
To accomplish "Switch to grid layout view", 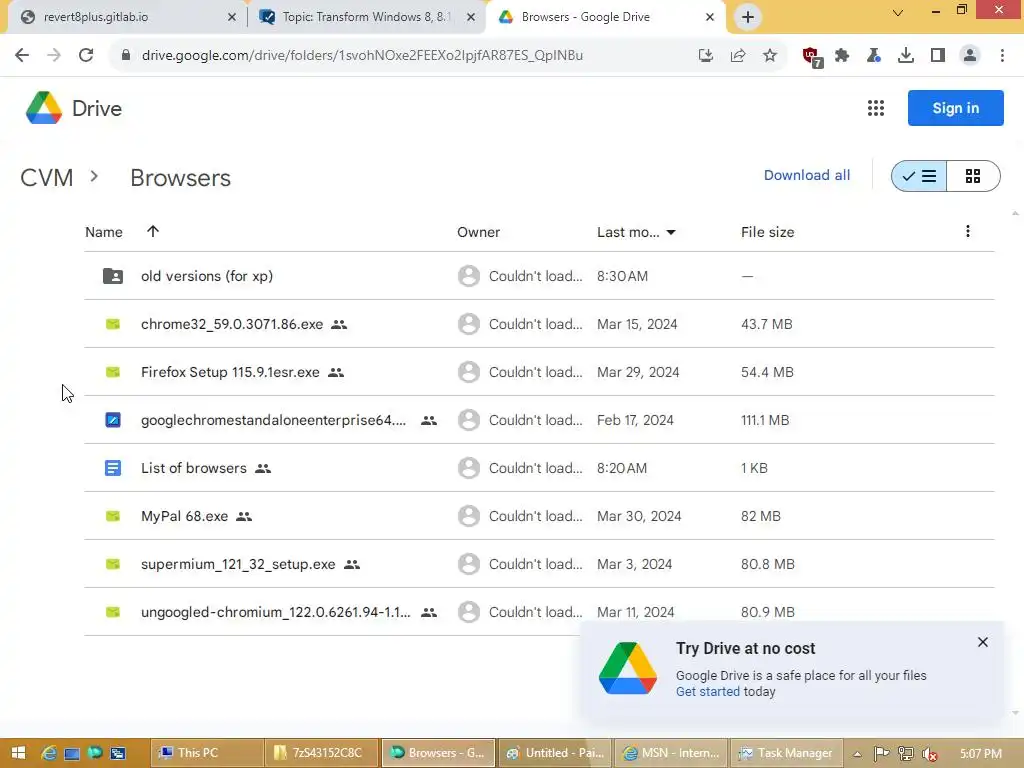I will coord(973,176).
